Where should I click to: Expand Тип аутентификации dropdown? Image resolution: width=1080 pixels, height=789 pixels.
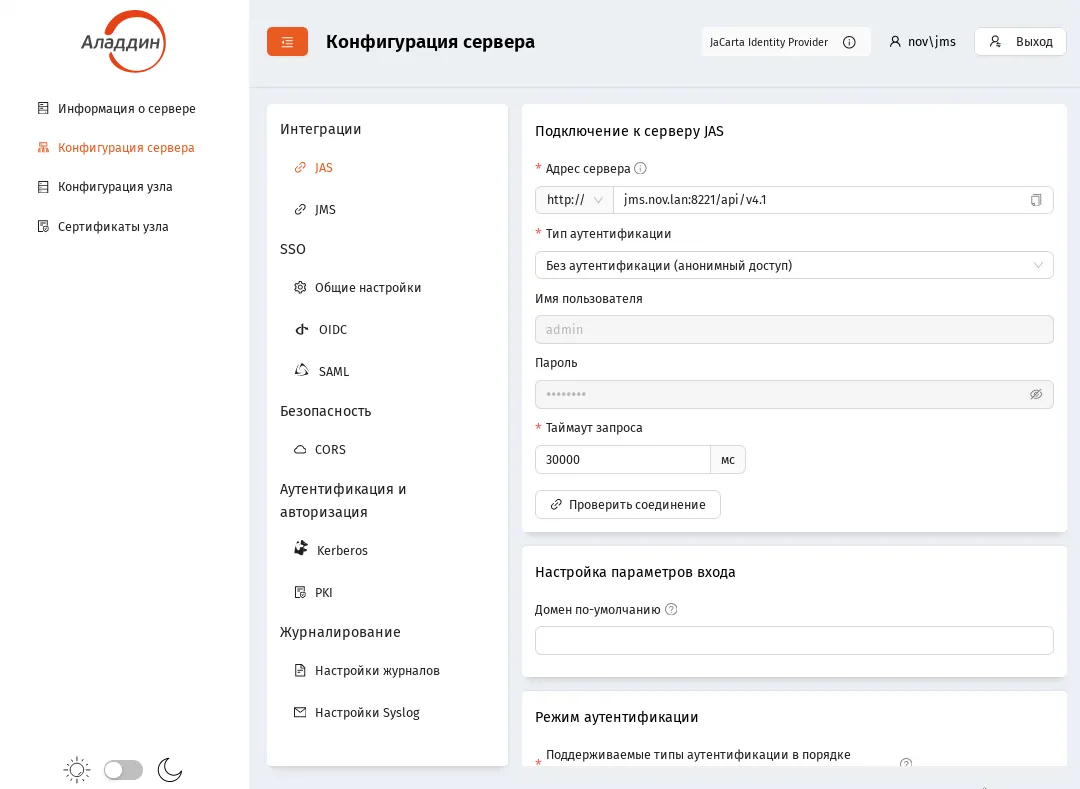tap(794, 265)
